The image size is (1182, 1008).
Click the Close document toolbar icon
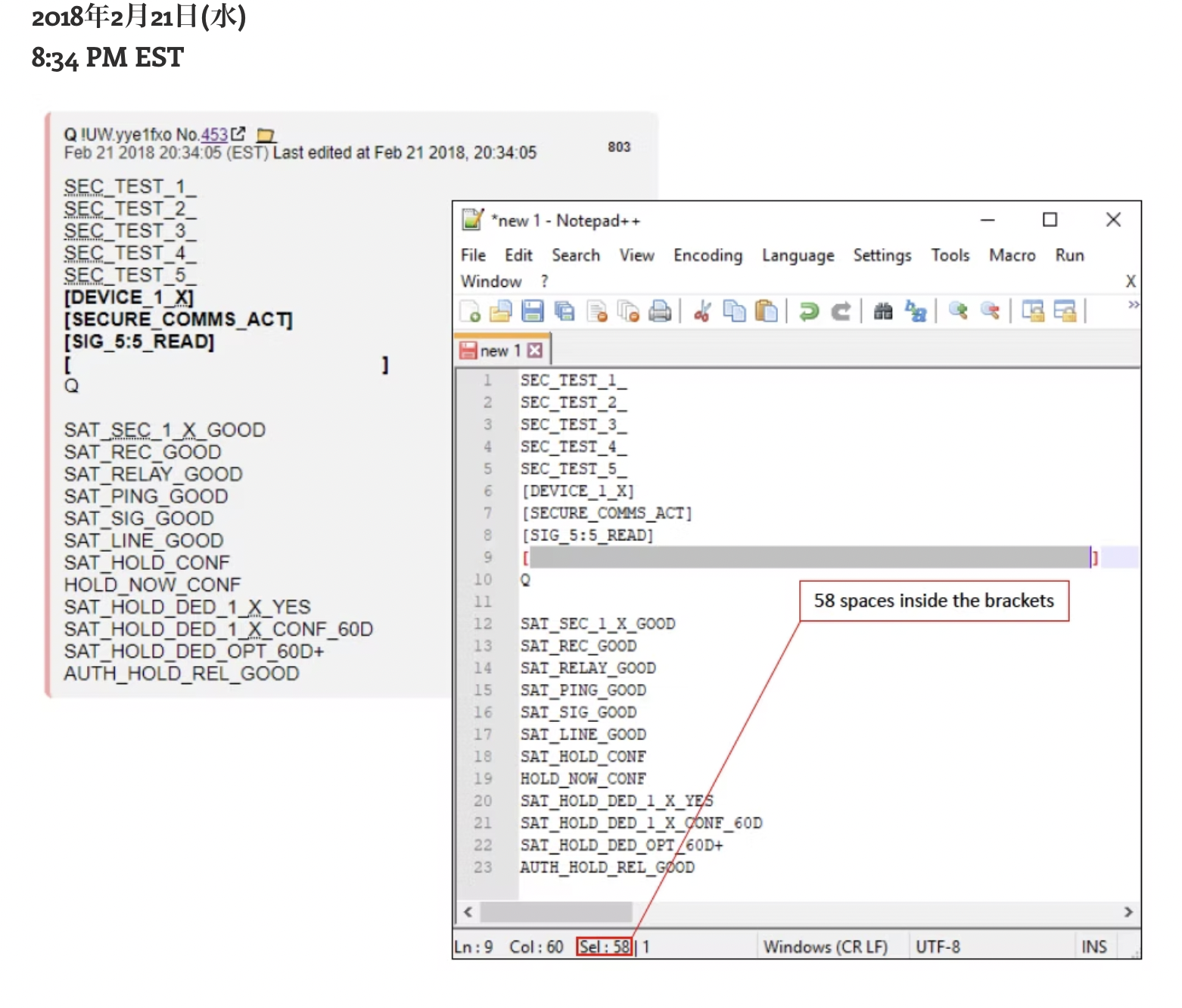598,311
